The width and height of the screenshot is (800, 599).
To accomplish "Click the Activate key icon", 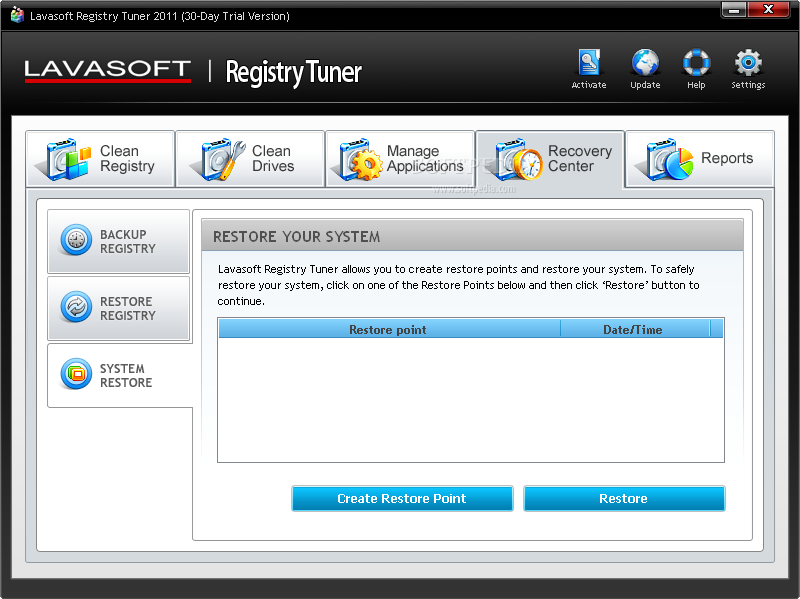I will pyautogui.click(x=589, y=63).
